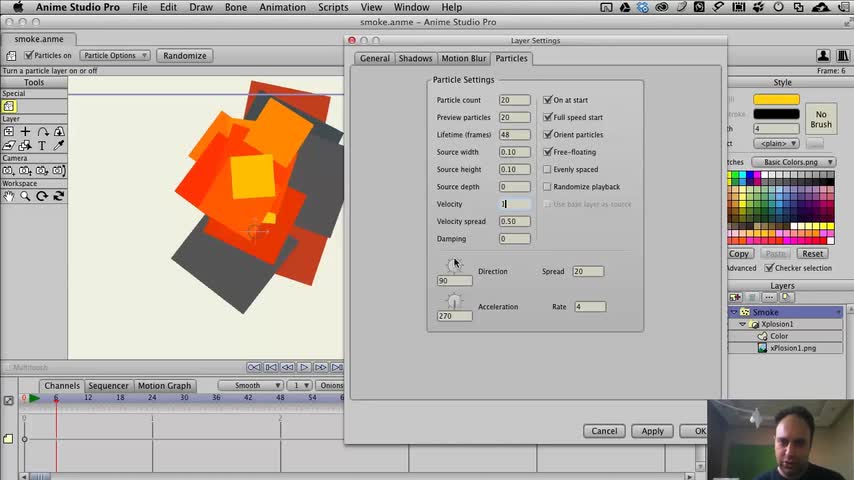Image resolution: width=854 pixels, height=480 pixels.
Task: Select the Zoom Camera tool
Action: point(25,171)
